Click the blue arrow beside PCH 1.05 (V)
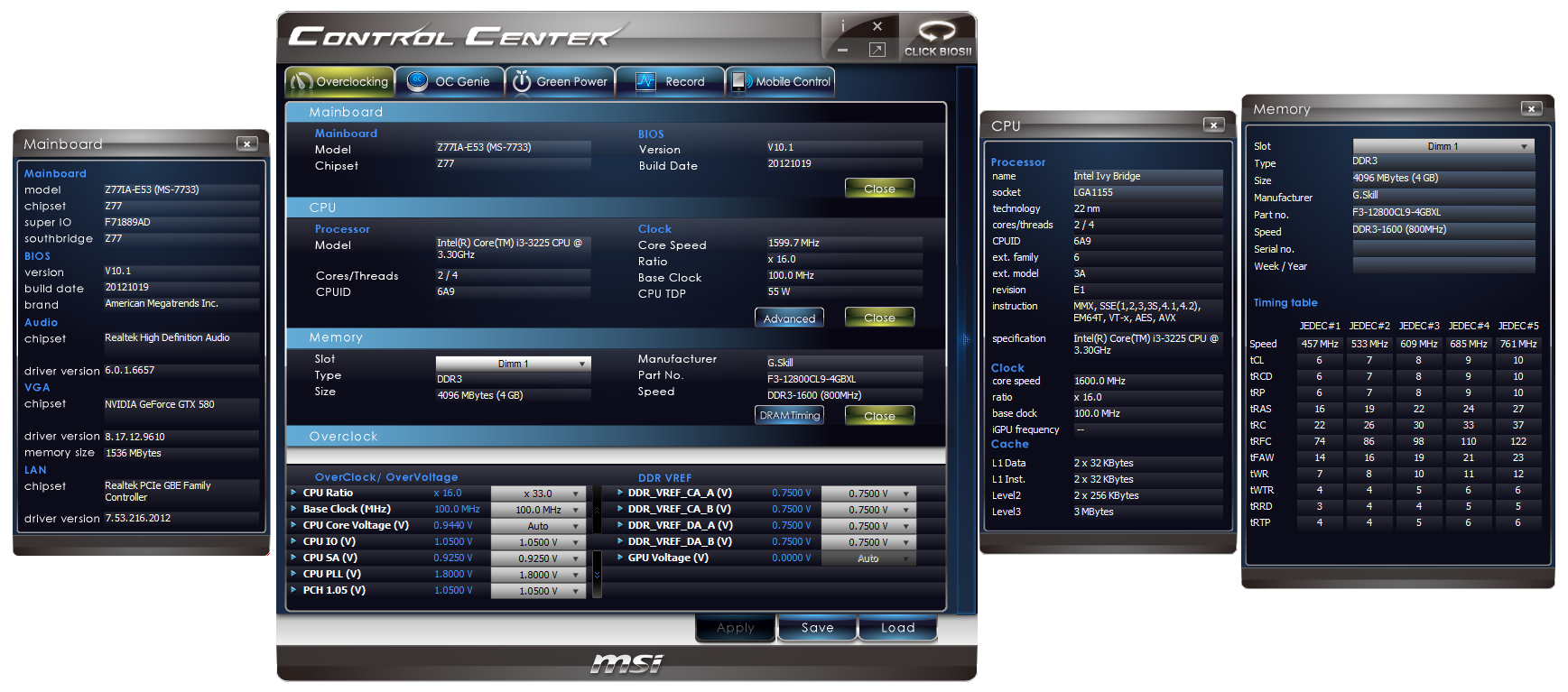The height and width of the screenshot is (692, 1568). pyautogui.click(x=293, y=590)
